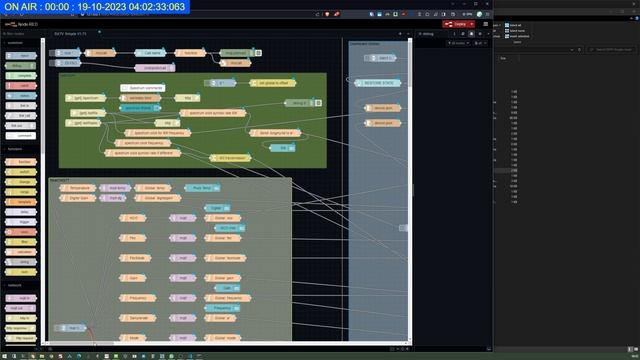Open the Info sidebar tab icon
640x360 pixels.
pos(454,34)
